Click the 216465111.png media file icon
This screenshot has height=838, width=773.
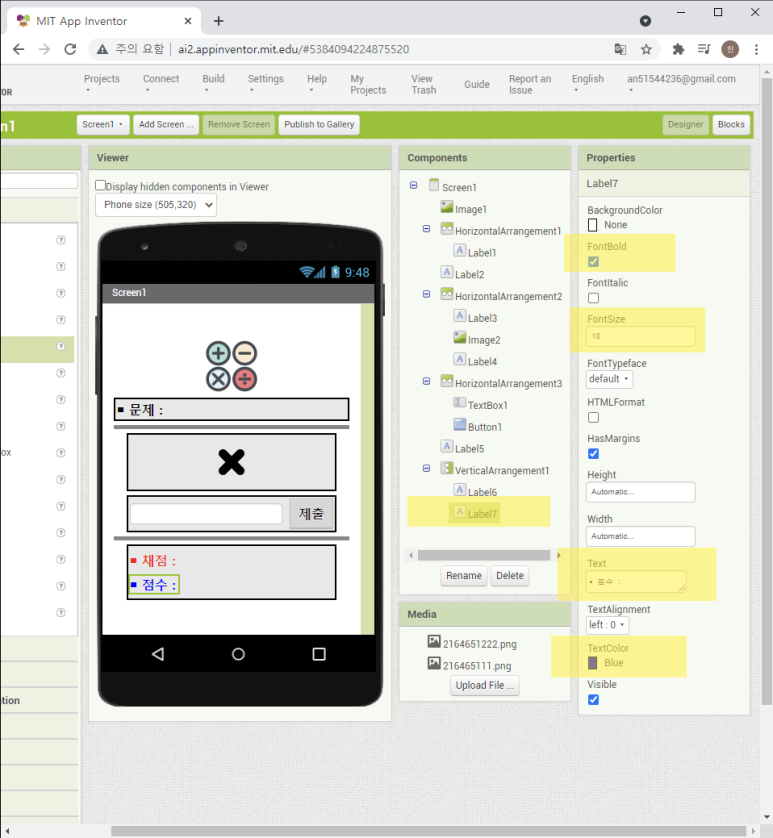pyautogui.click(x=434, y=663)
